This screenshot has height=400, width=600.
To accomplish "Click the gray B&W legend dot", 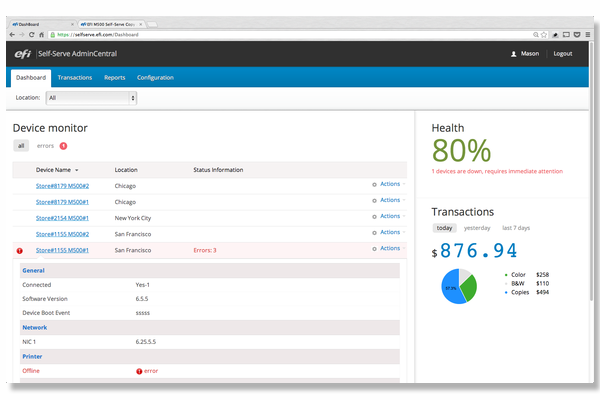I will 506,284.
